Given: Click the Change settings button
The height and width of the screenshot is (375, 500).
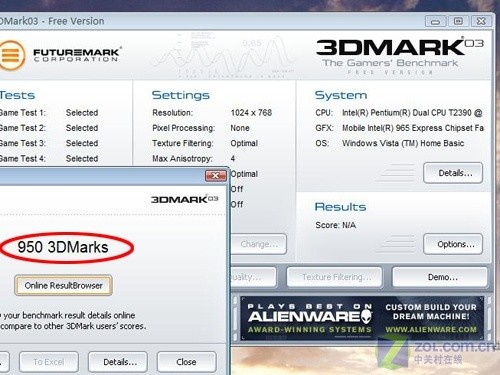Looking at the screenshot, I should tap(259, 244).
